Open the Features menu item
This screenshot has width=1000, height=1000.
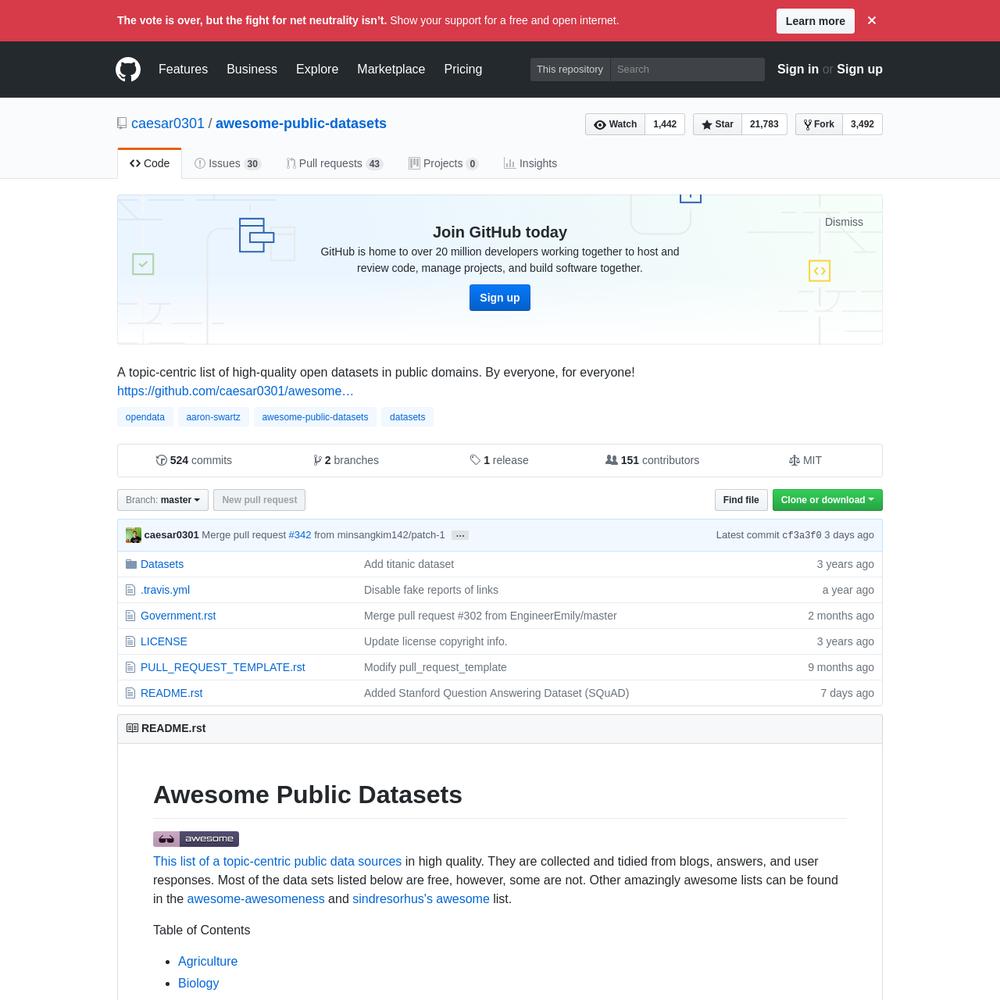183,69
